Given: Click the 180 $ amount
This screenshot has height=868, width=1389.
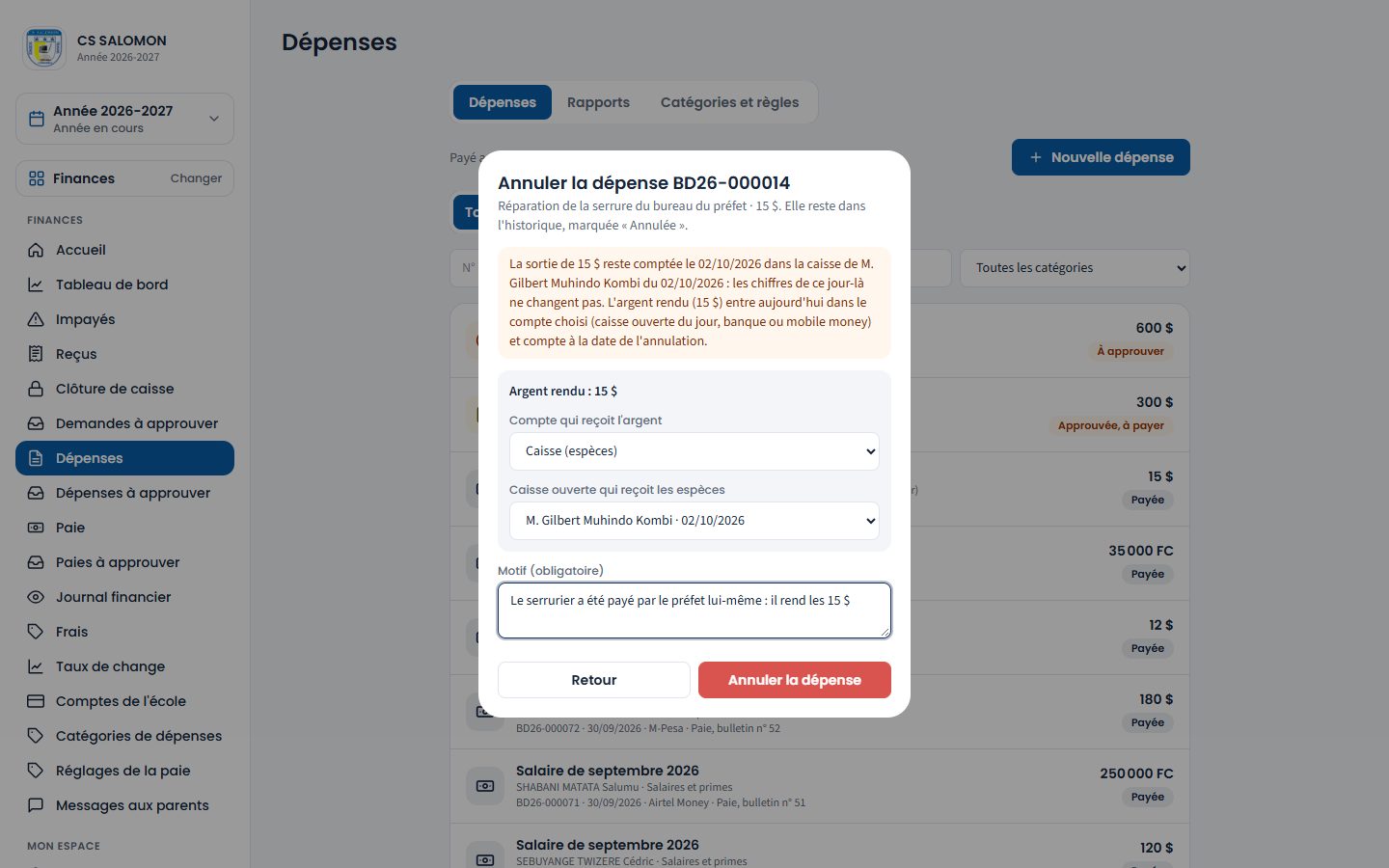Looking at the screenshot, I should tap(1157, 699).
